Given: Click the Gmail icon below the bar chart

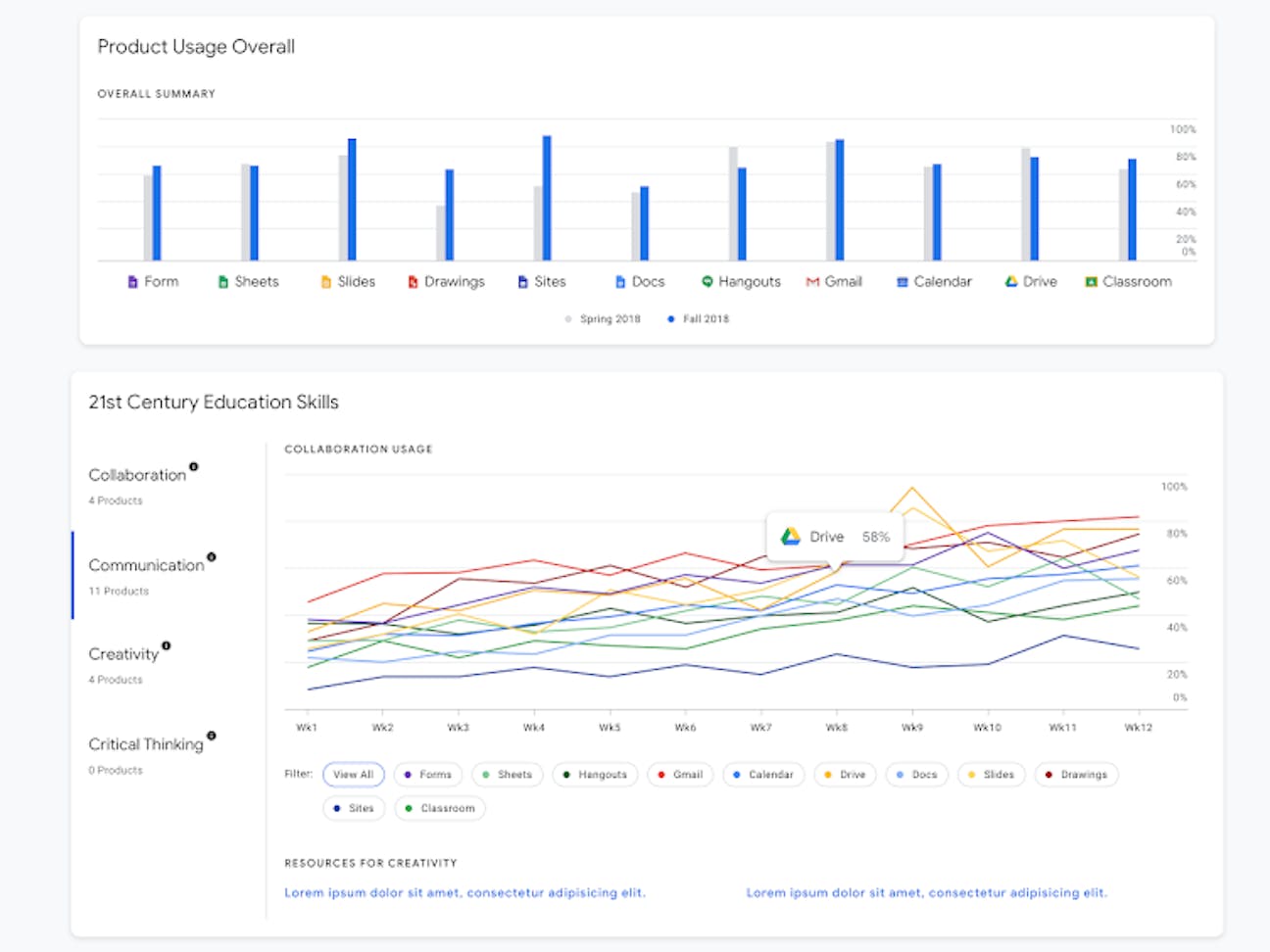Looking at the screenshot, I should coord(810,281).
